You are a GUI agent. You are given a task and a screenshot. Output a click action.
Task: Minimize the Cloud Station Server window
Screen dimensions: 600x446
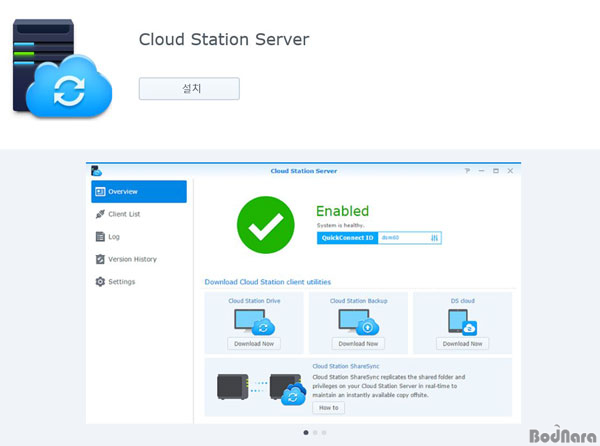coord(481,171)
